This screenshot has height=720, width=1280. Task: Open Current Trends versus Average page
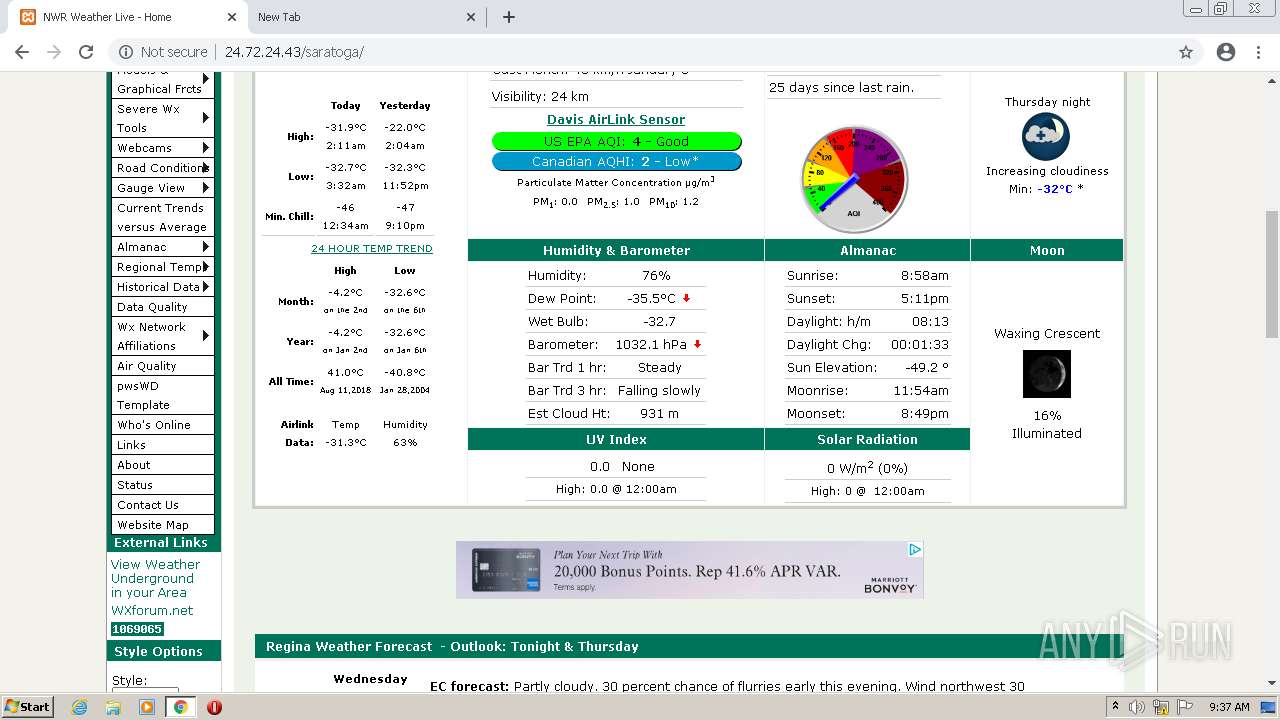(x=162, y=217)
